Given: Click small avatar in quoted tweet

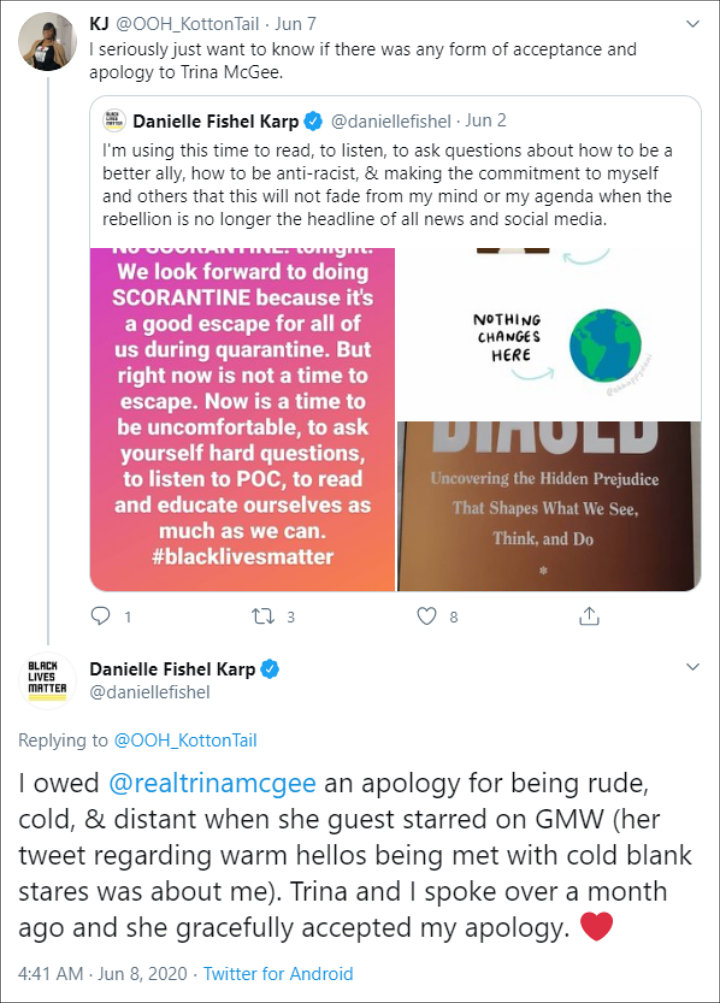Looking at the screenshot, I should pyautogui.click(x=114, y=120).
